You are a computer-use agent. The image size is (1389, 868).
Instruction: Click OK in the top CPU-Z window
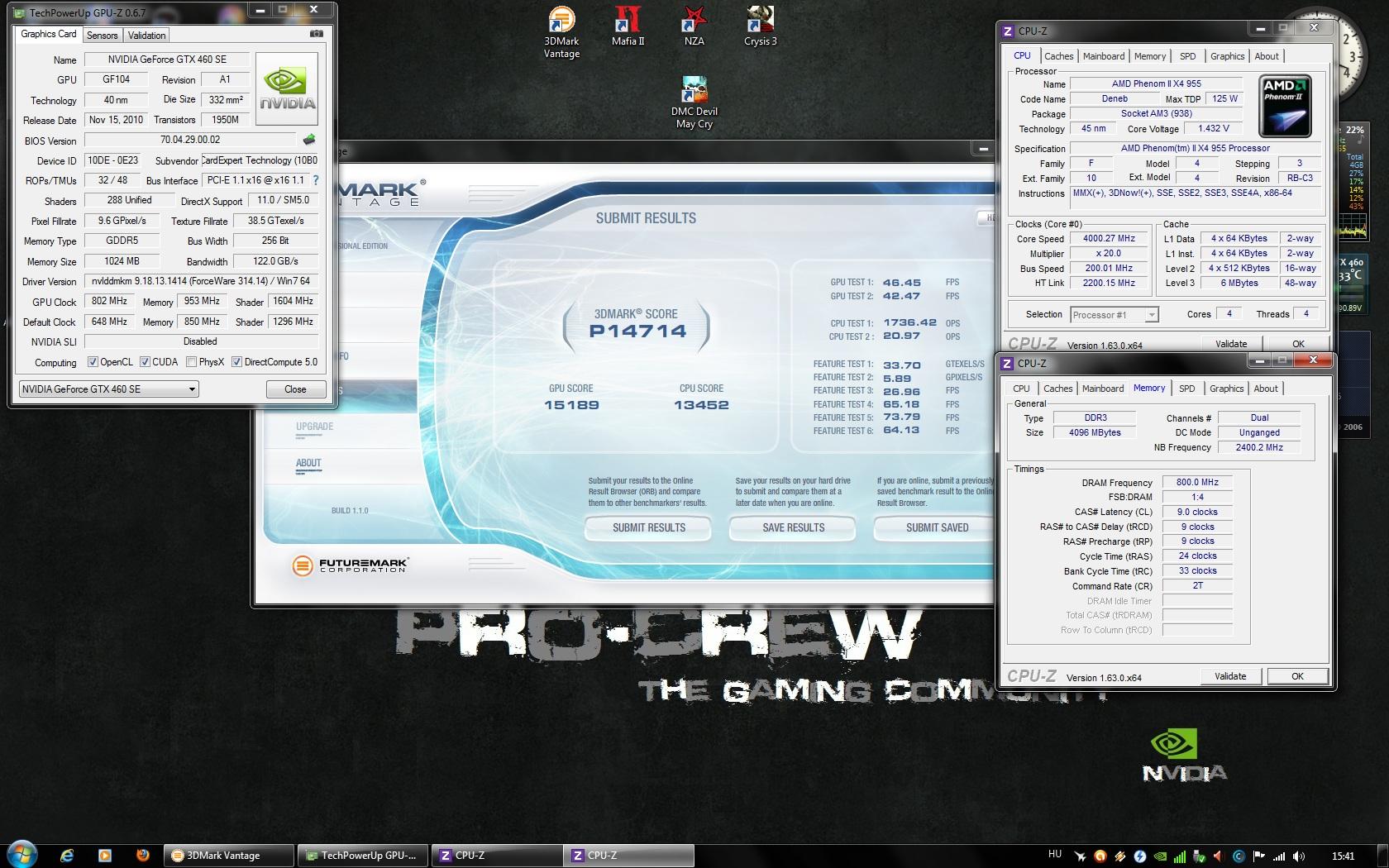tap(1298, 344)
